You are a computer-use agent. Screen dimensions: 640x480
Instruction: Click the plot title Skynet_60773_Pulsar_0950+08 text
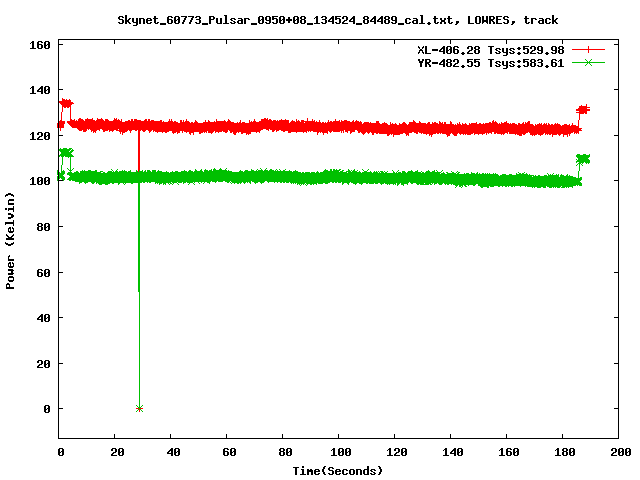(x=338, y=20)
